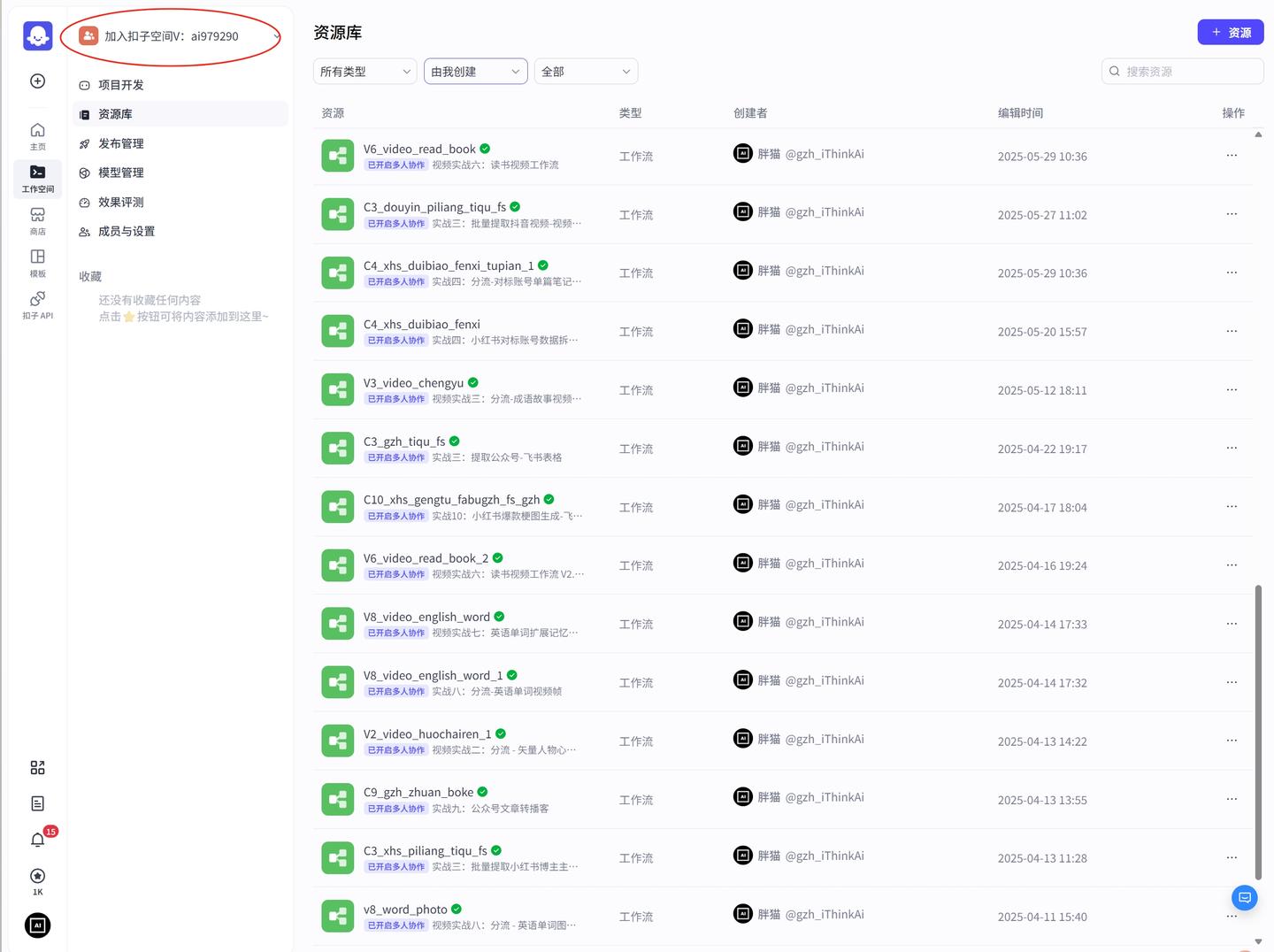This screenshot has width=1274, height=952.
Task: Open notifications bell showing 15 alerts
Action: pos(37,839)
